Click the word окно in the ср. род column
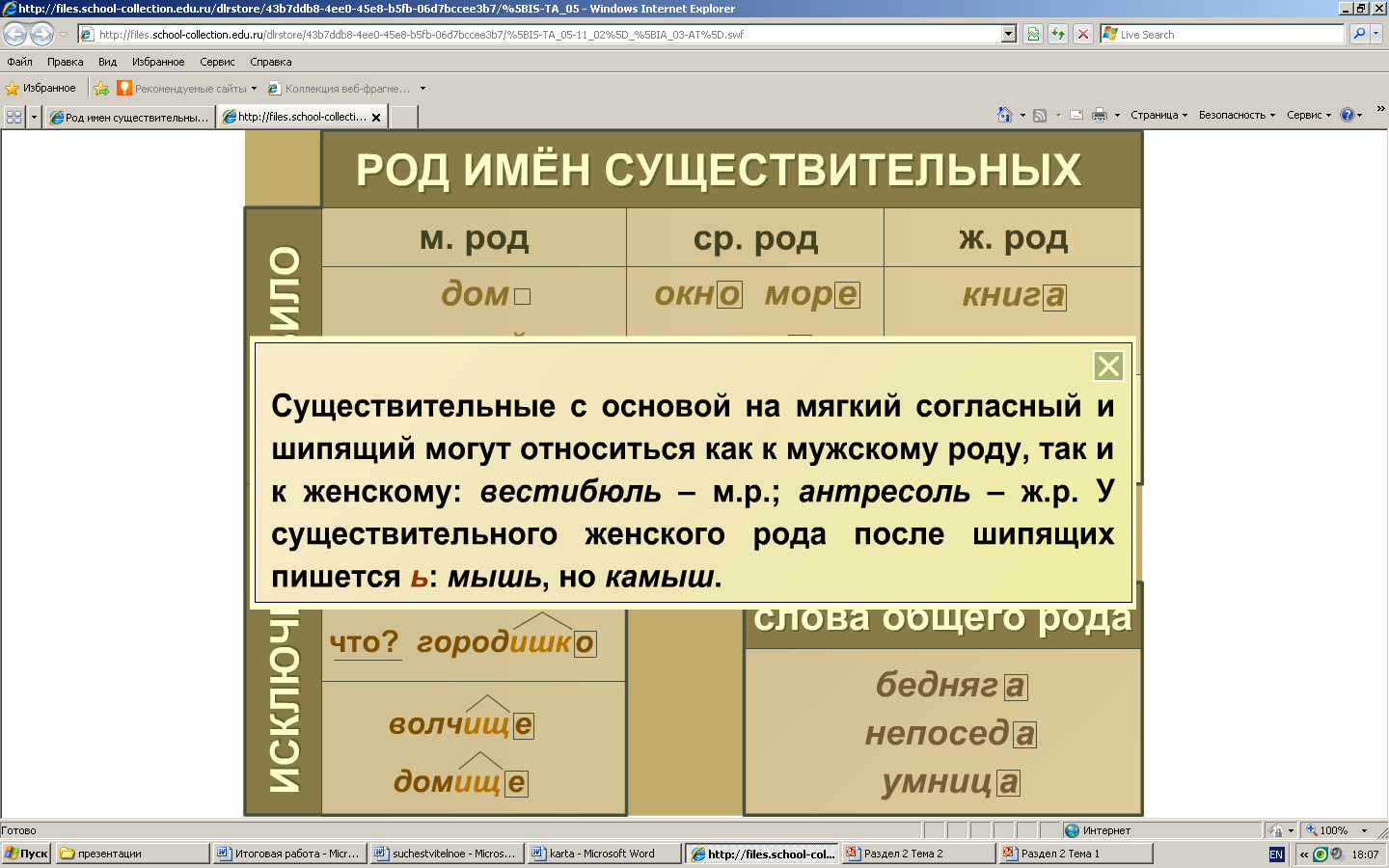The image size is (1389, 868). [698, 293]
